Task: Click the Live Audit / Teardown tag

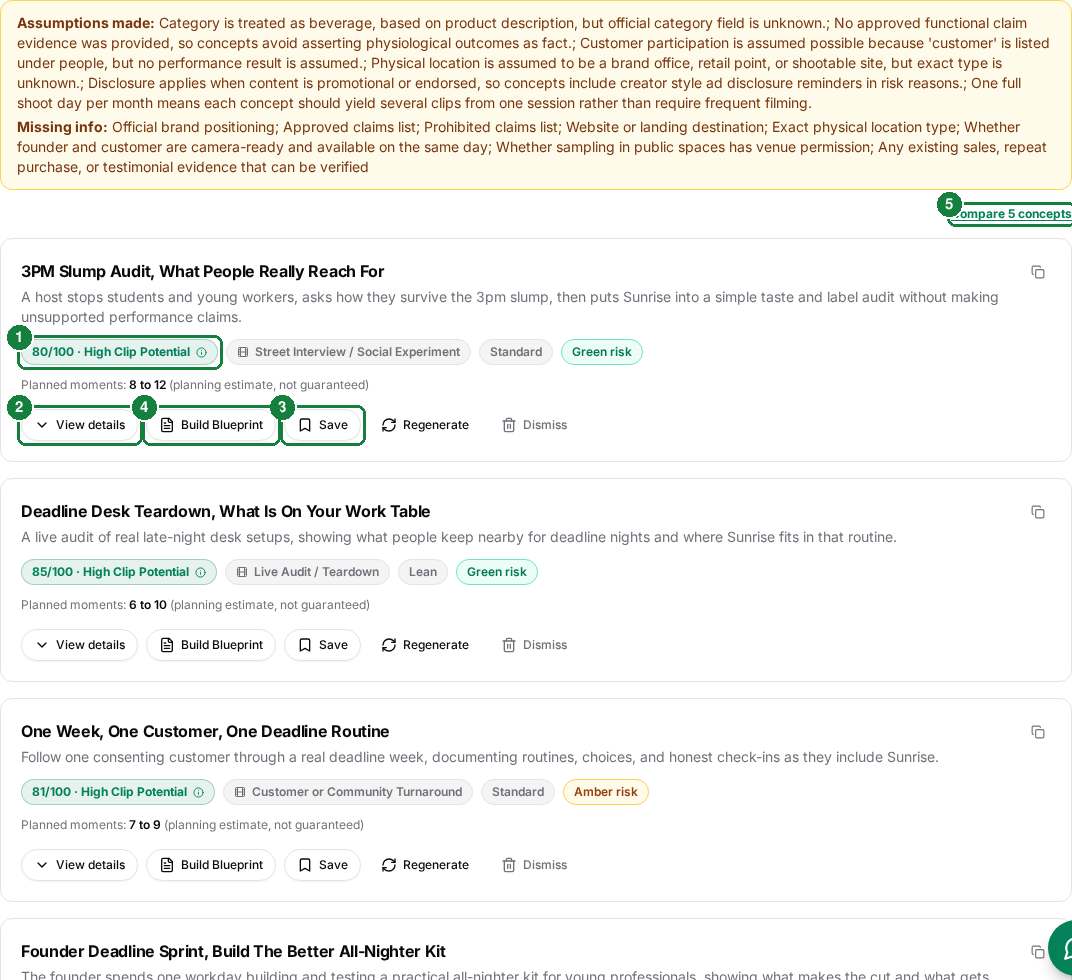Action: [x=307, y=572]
